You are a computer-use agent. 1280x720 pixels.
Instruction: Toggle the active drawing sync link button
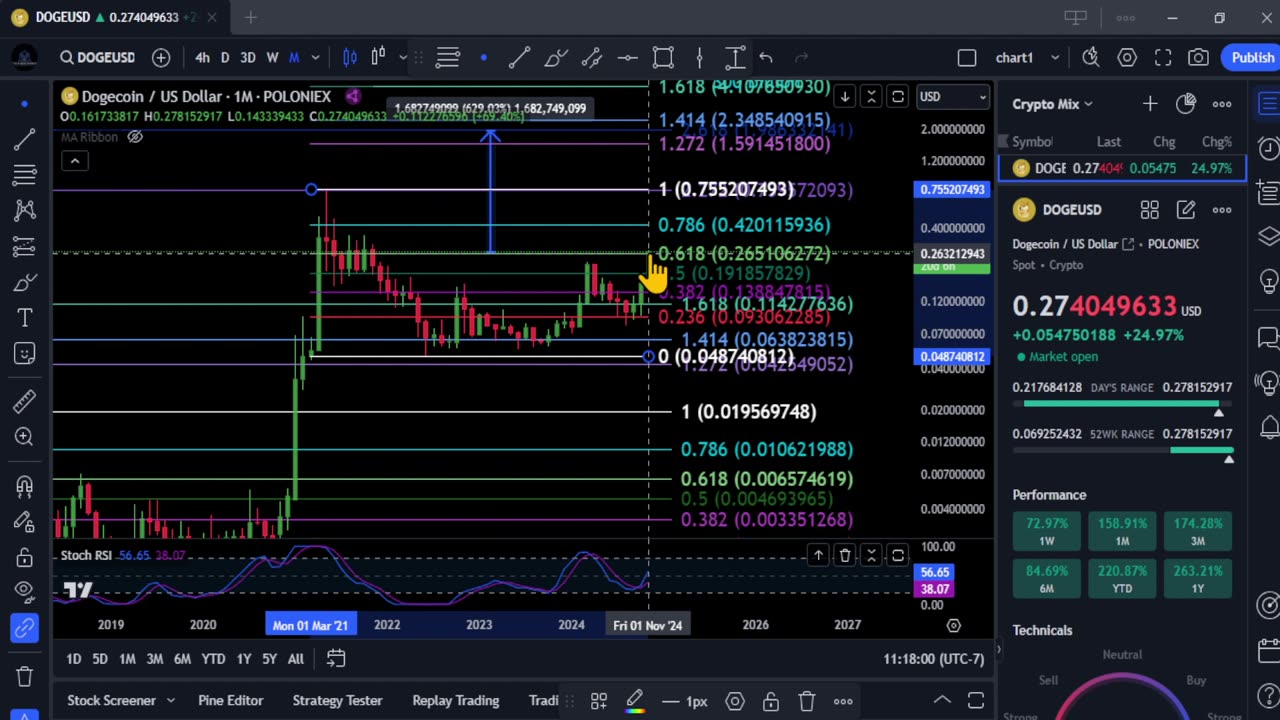[x=24, y=629]
